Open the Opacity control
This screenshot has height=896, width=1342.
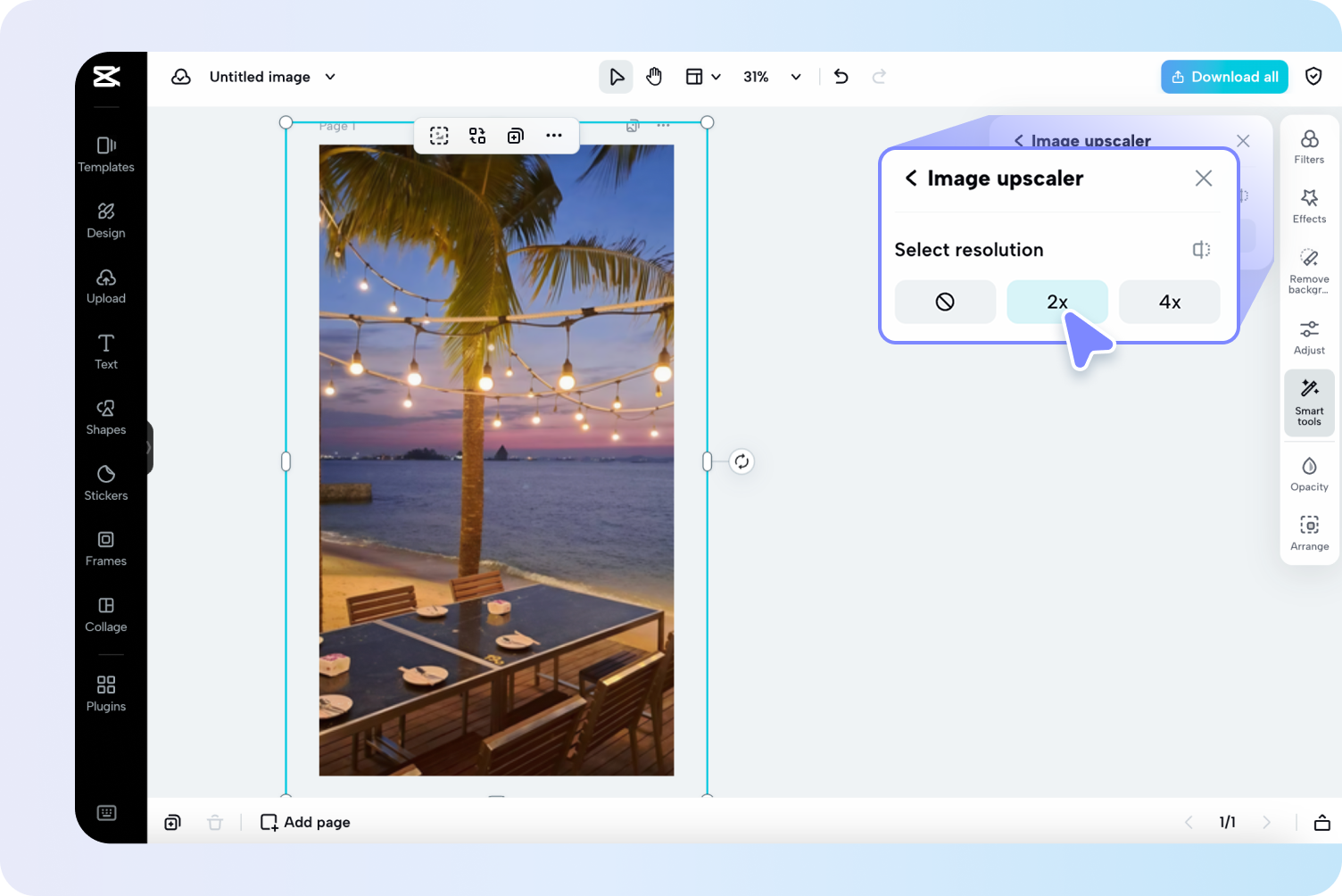1309,474
